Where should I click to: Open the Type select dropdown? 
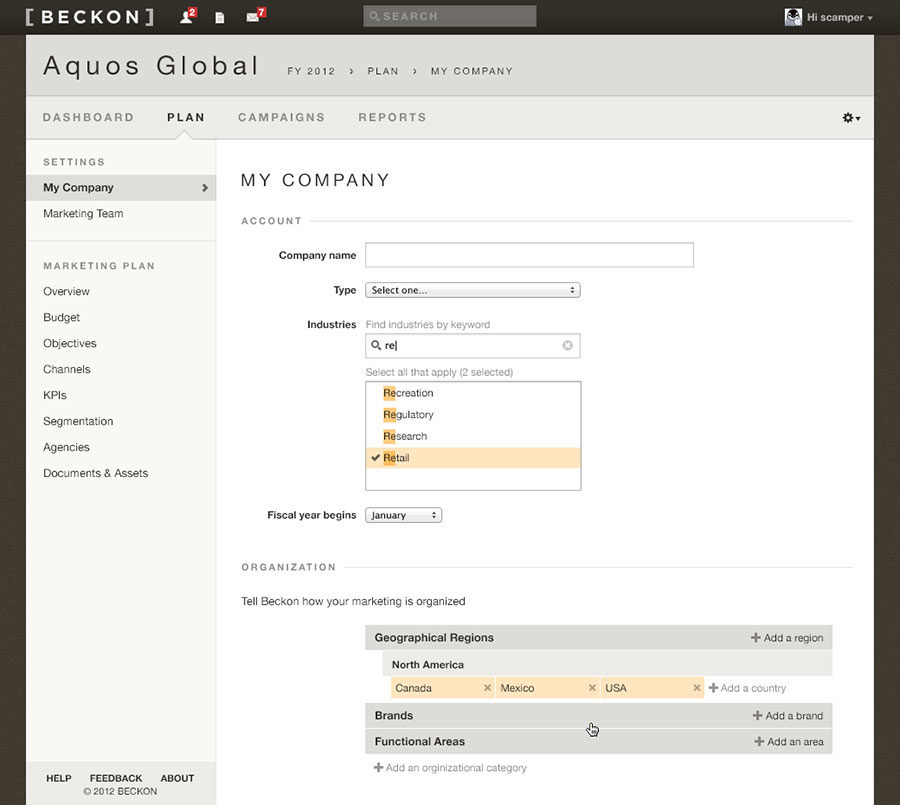pos(472,290)
